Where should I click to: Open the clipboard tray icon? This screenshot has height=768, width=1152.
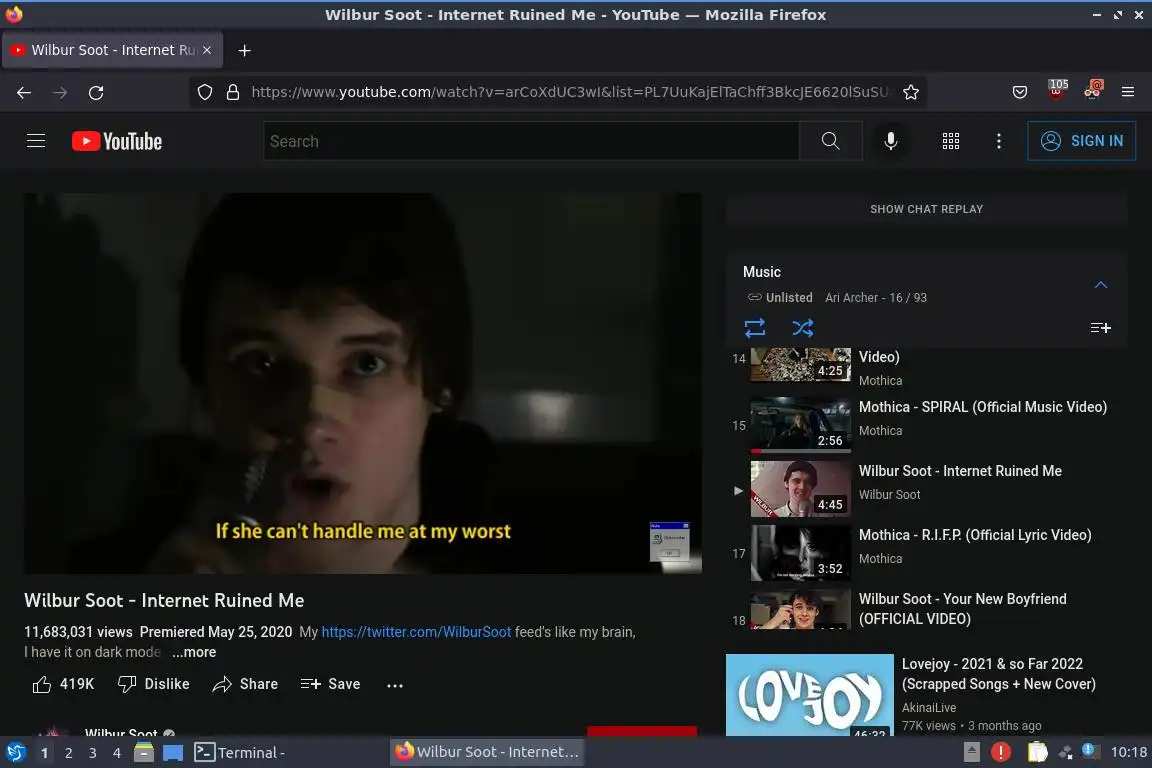[1037, 752]
